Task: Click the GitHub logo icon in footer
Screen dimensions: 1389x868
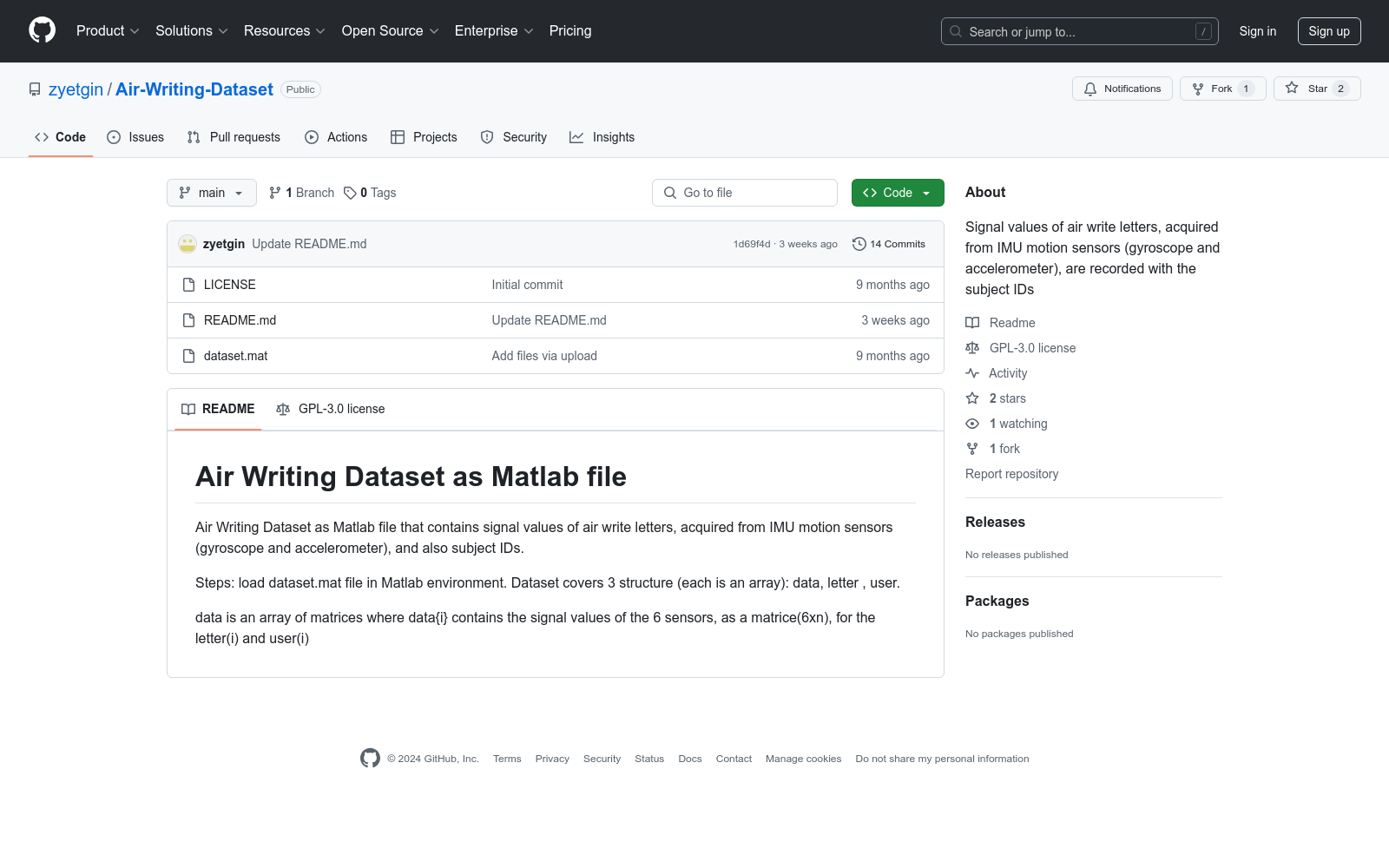Action: [370, 759]
